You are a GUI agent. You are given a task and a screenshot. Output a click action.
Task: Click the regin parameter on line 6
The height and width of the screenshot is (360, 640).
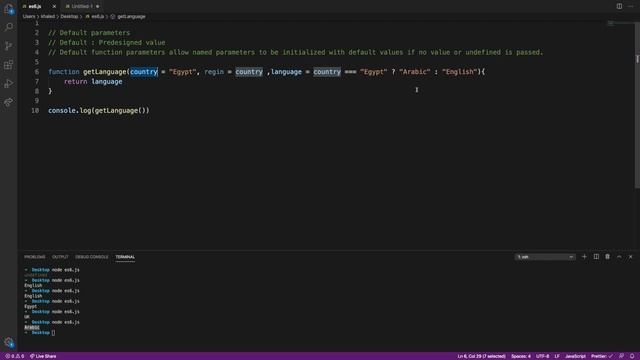(x=214, y=72)
